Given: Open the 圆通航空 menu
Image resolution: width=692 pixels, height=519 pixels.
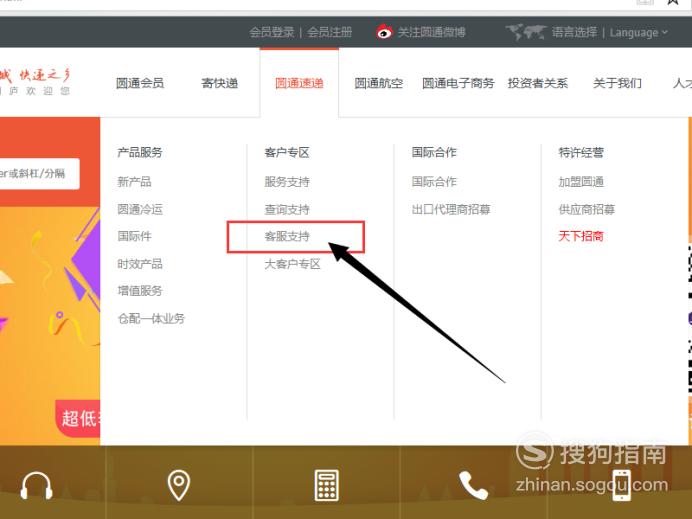Looking at the screenshot, I should (379, 83).
